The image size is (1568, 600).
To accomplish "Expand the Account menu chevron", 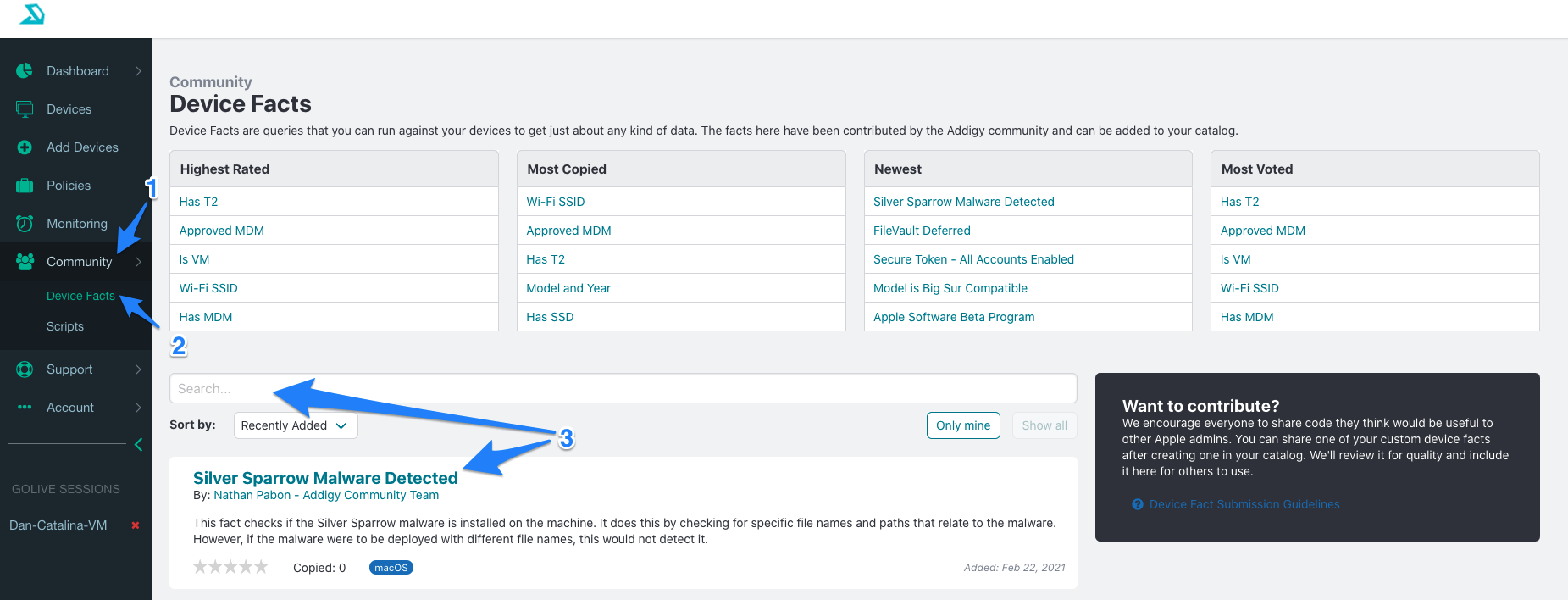I will tap(138, 408).
